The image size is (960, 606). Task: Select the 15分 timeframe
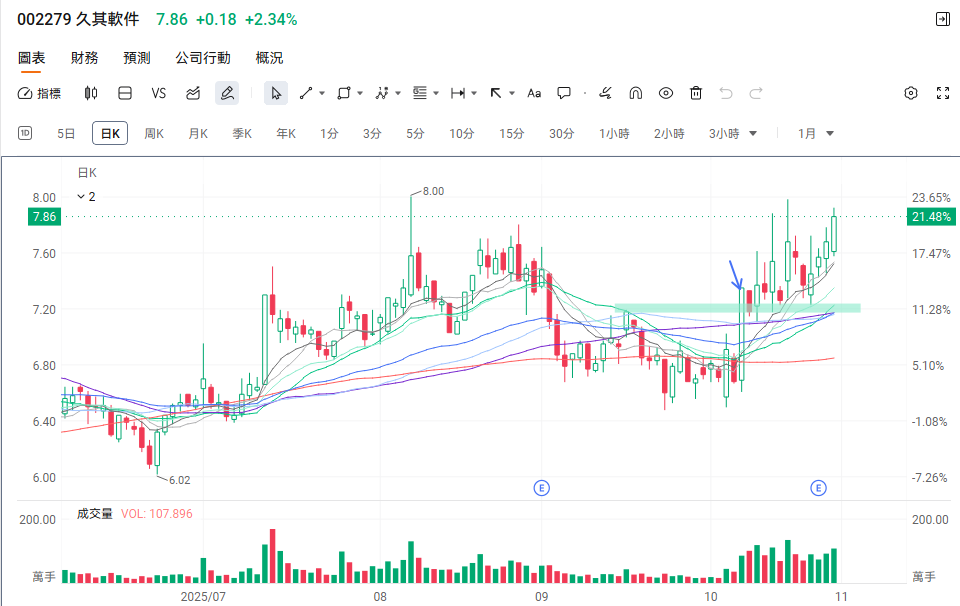[512, 133]
